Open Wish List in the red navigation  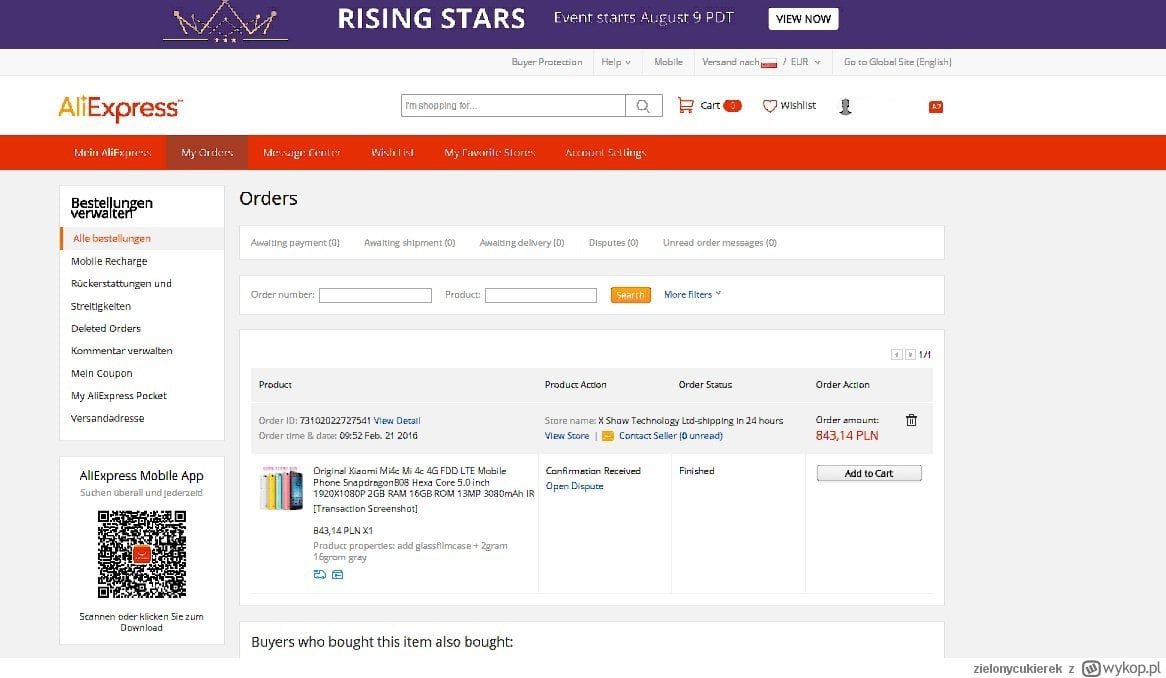point(393,152)
